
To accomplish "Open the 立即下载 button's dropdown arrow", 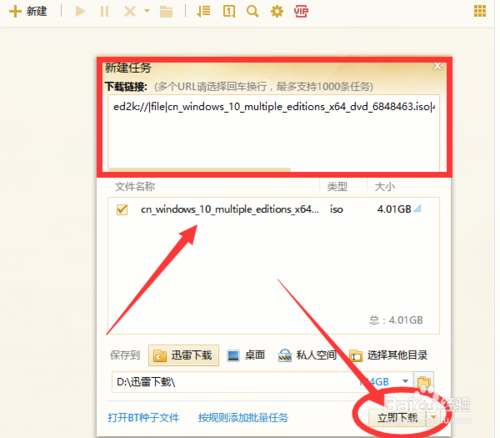I will (434, 417).
